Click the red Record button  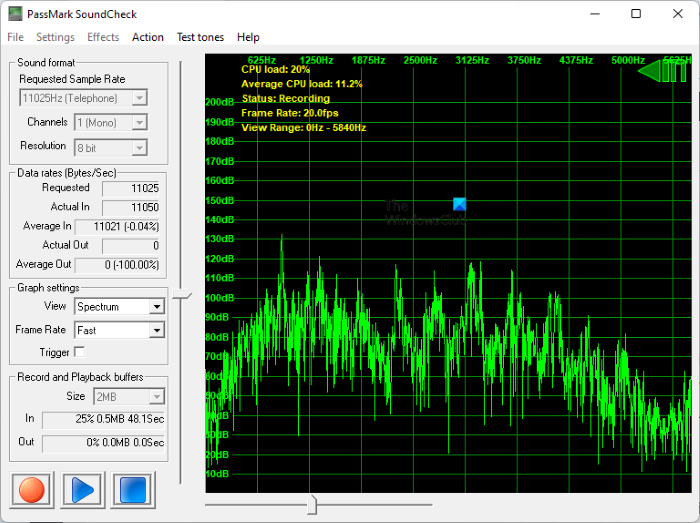[x=33, y=490]
